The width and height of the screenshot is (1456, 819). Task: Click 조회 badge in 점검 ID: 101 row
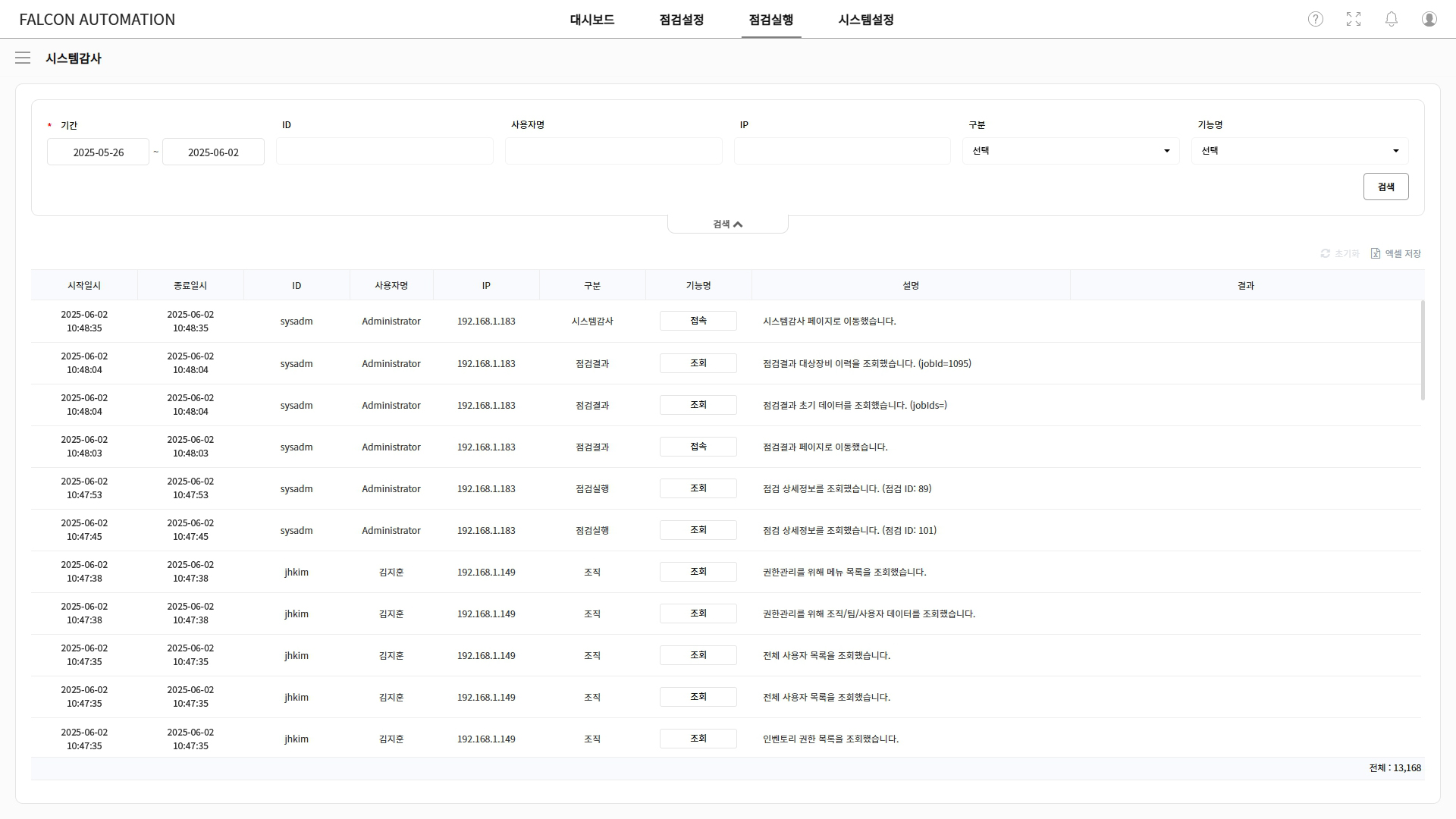pyautogui.click(x=698, y=530)
